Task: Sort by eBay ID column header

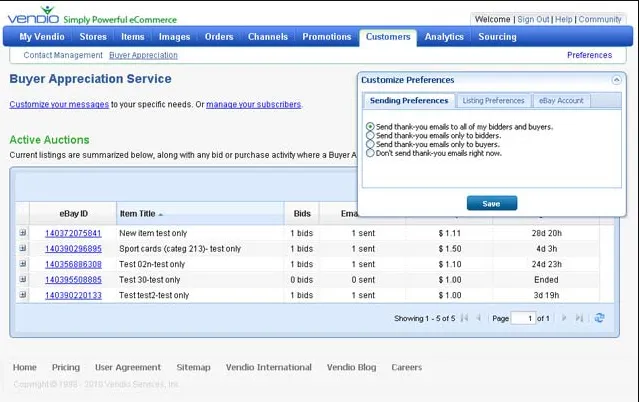Action: [x=73, y=214]
